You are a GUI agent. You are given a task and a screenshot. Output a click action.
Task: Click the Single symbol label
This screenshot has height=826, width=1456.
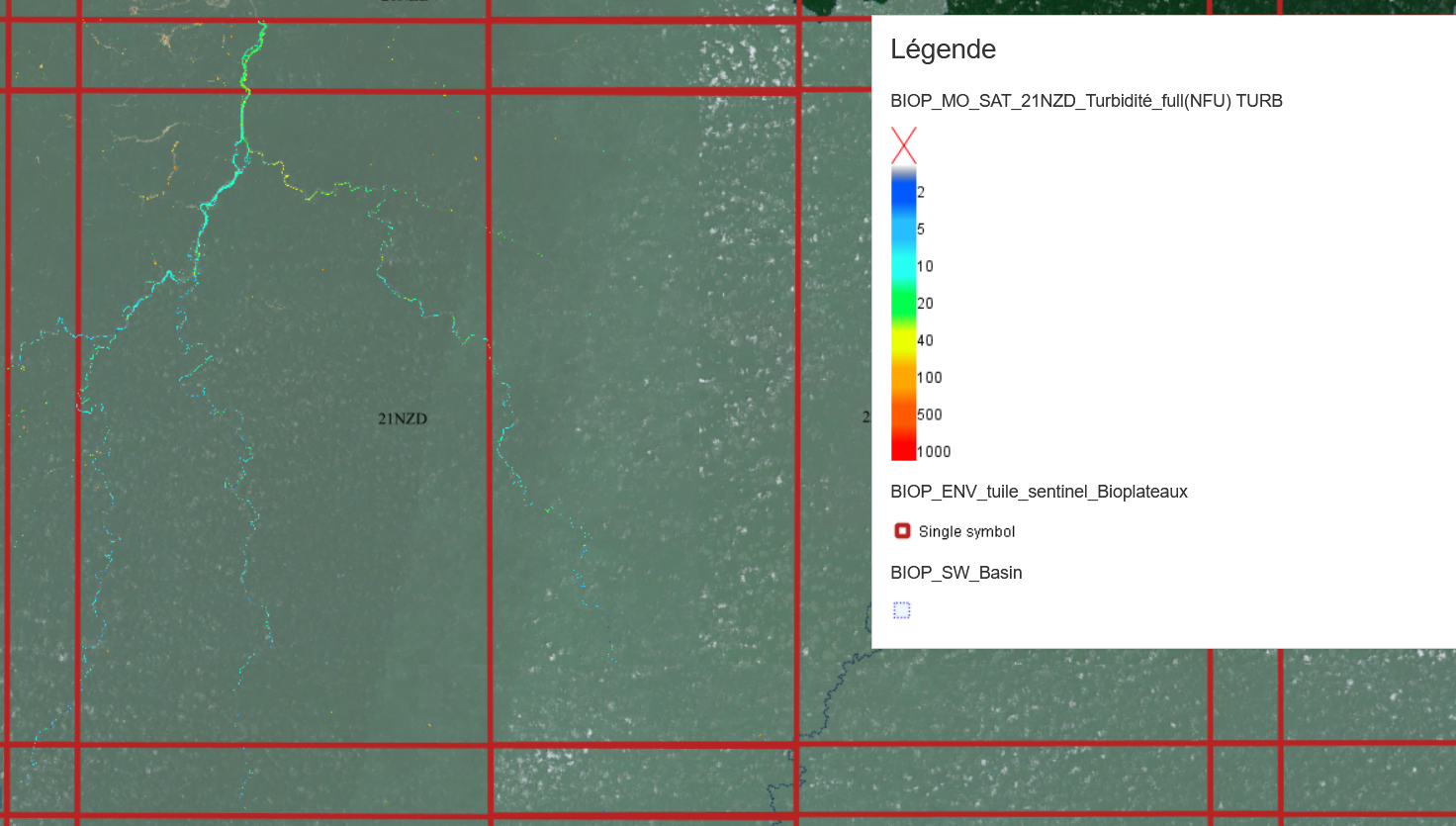point(966,532)
